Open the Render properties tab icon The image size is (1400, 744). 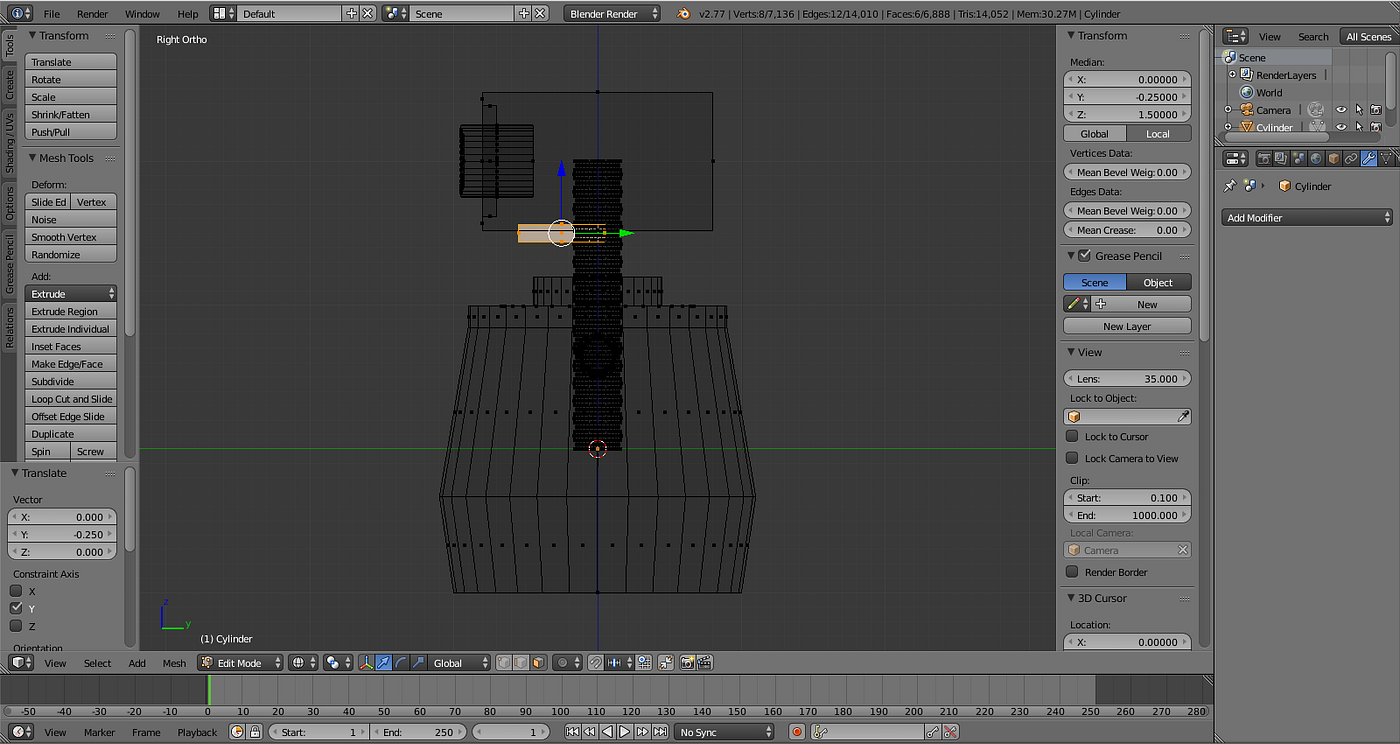1264,158
